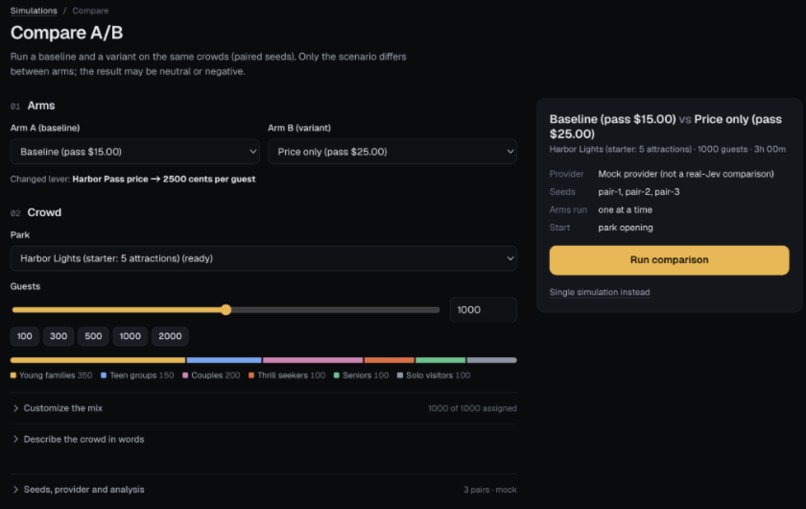The height and width of the screenshot is (509, 806).
Task: Open the Single simulation instead link
Action: tap(599, 292)
